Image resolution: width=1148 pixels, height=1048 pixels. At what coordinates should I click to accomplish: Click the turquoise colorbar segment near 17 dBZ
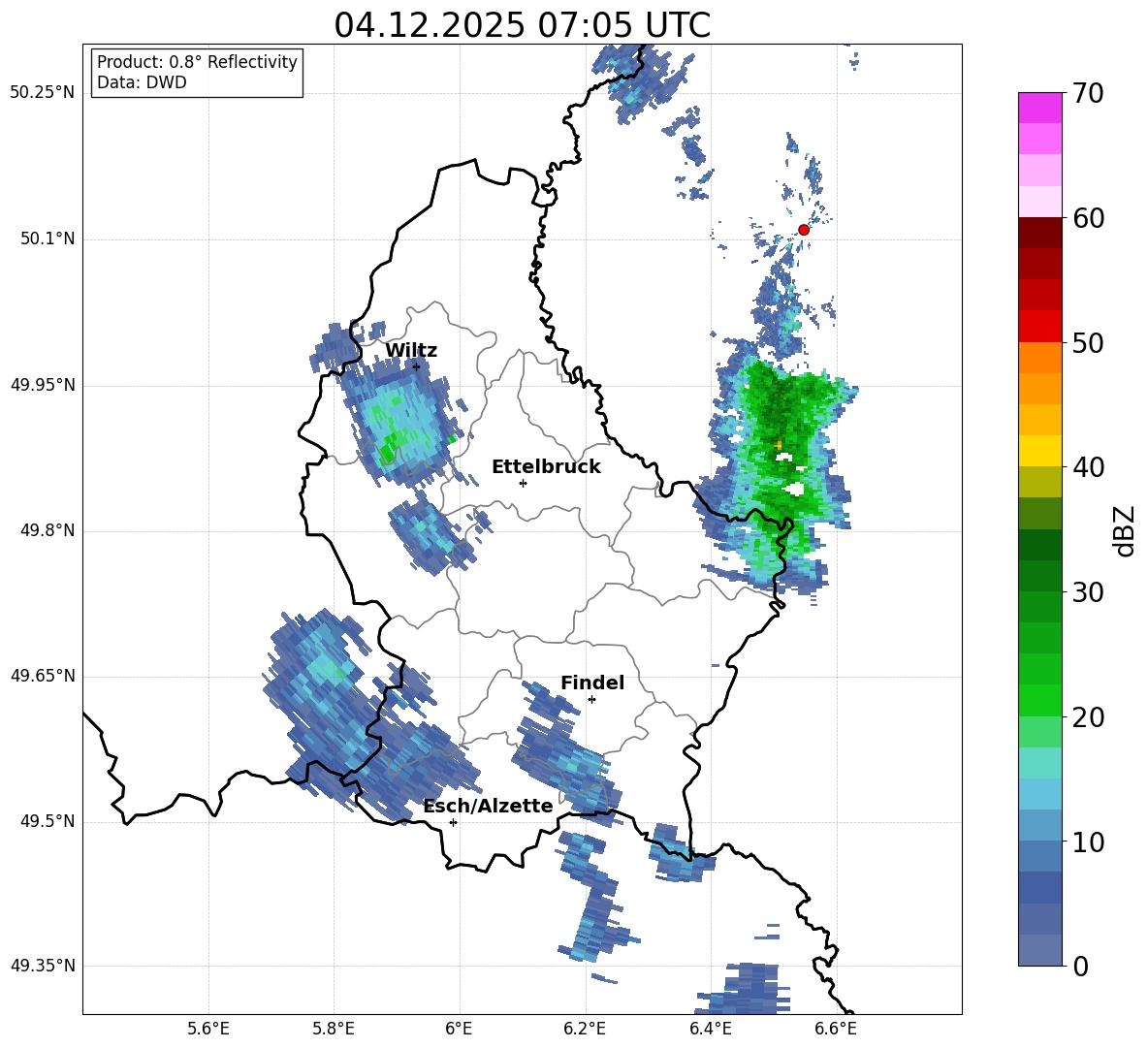(1039, 763)
